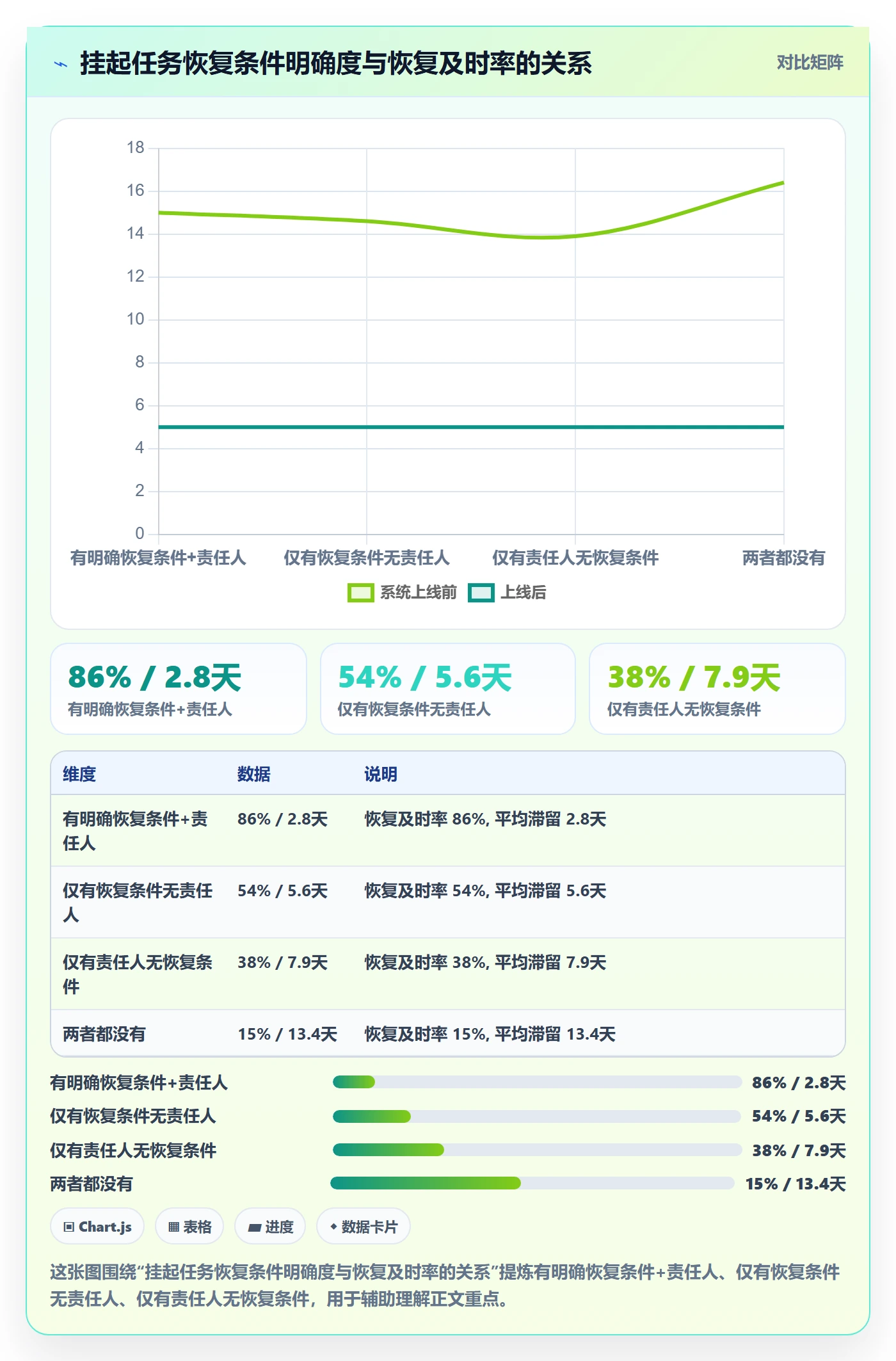The image size is (896, 1361).
Task: Click description 恢复及时率 86%, 平均滞留 2.8天
Action: pos(485,819)
